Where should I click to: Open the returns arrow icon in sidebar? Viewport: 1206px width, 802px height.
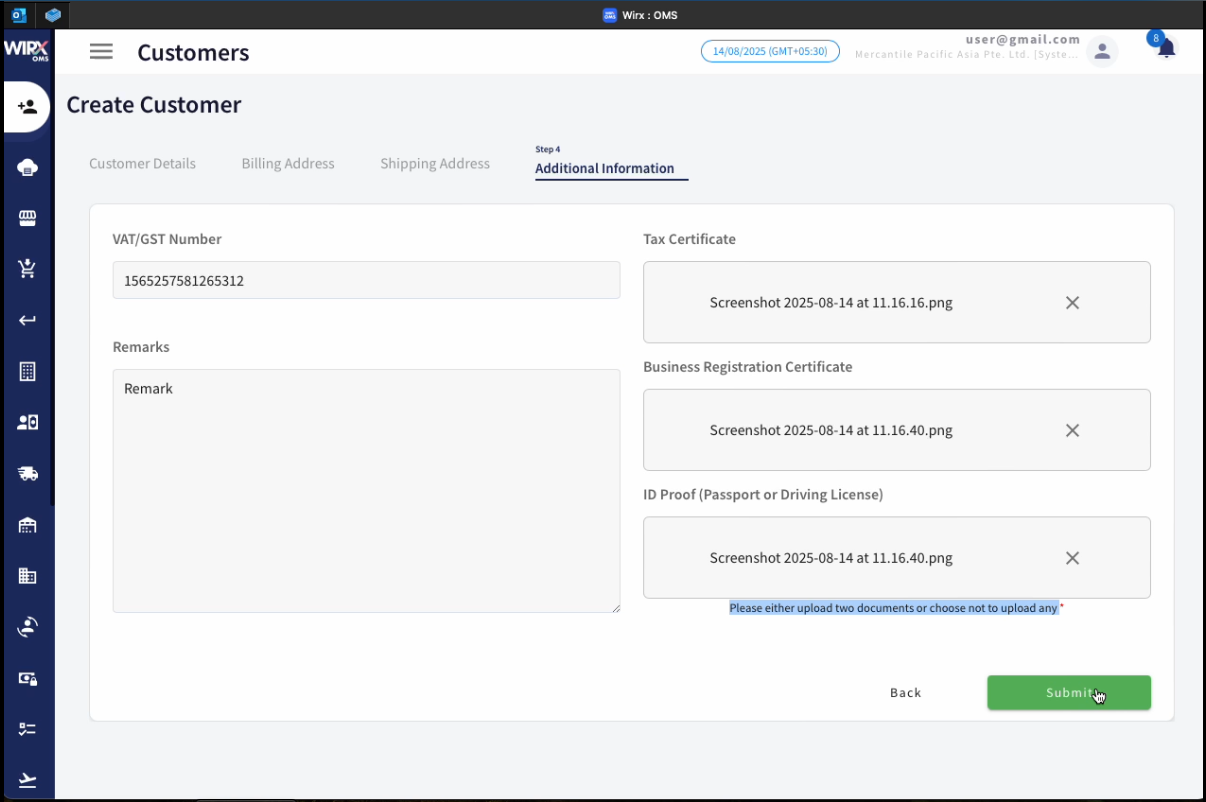point(27,320)
